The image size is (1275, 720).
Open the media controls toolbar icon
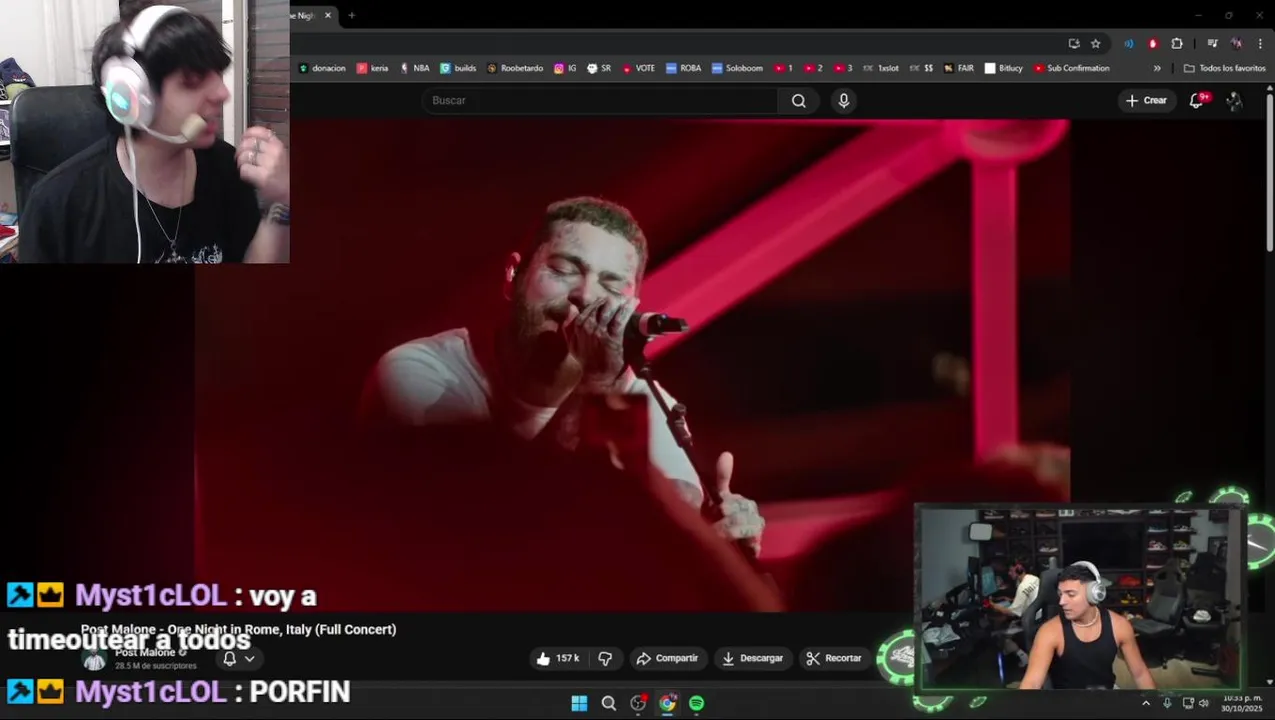pos(1212,43)
